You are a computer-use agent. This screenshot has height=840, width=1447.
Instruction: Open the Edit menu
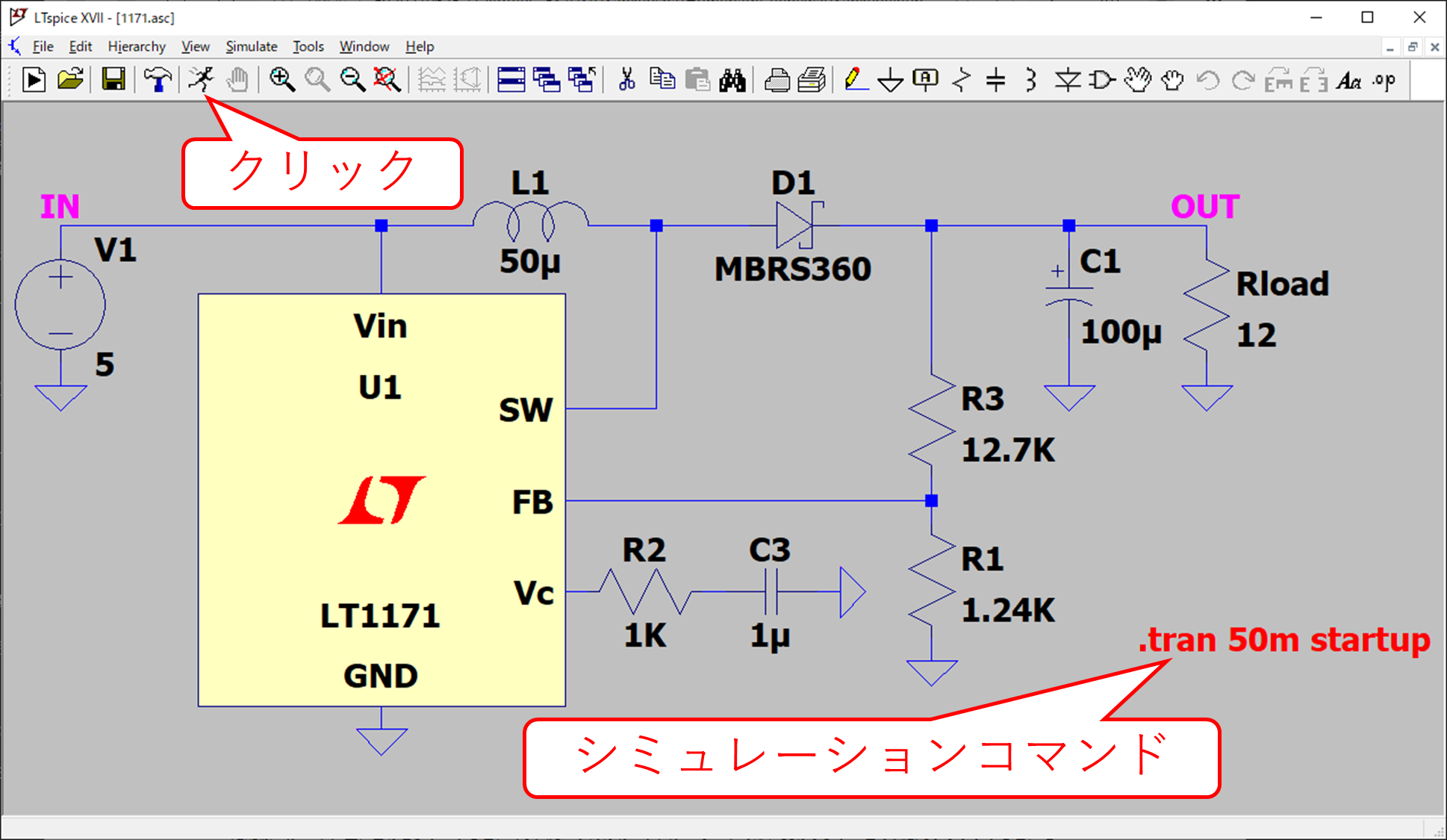click(80, 46)
